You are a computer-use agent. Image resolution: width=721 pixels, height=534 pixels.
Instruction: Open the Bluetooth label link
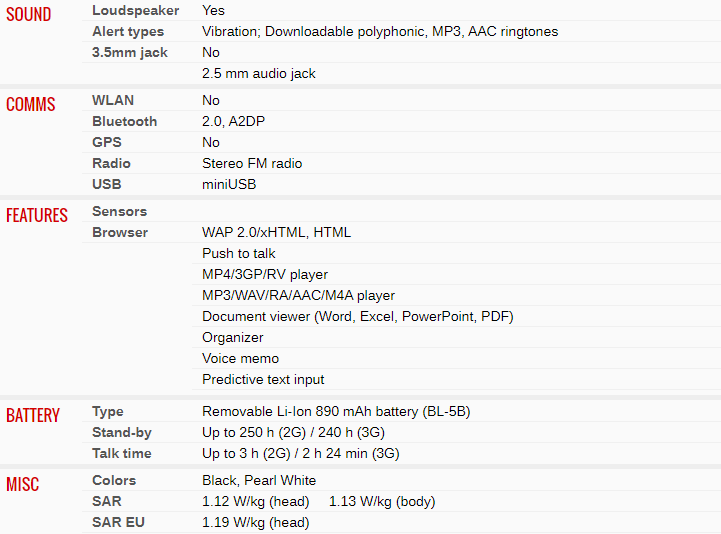[x=125, y=121]
